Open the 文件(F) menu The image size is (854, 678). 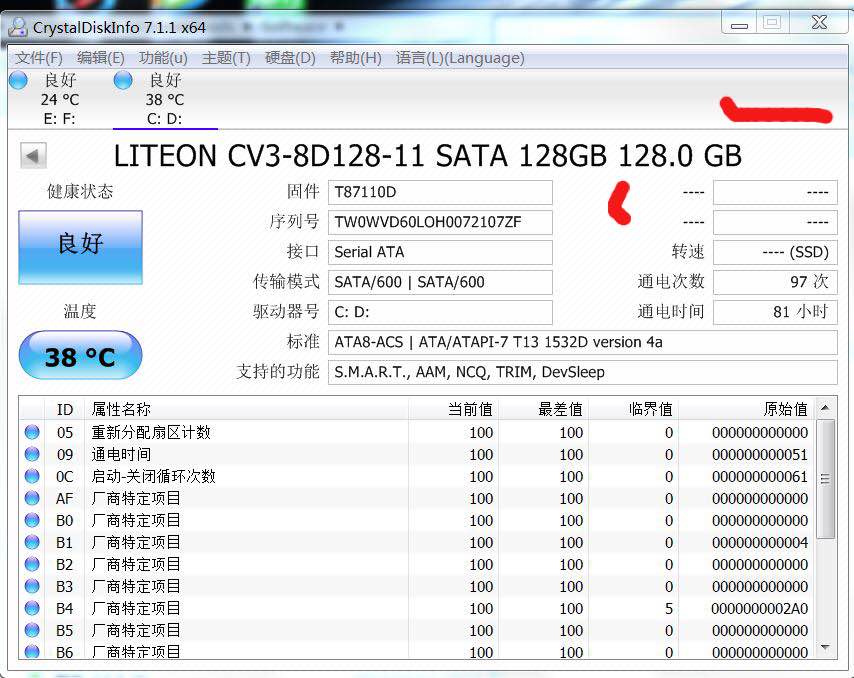coord(38,58)
